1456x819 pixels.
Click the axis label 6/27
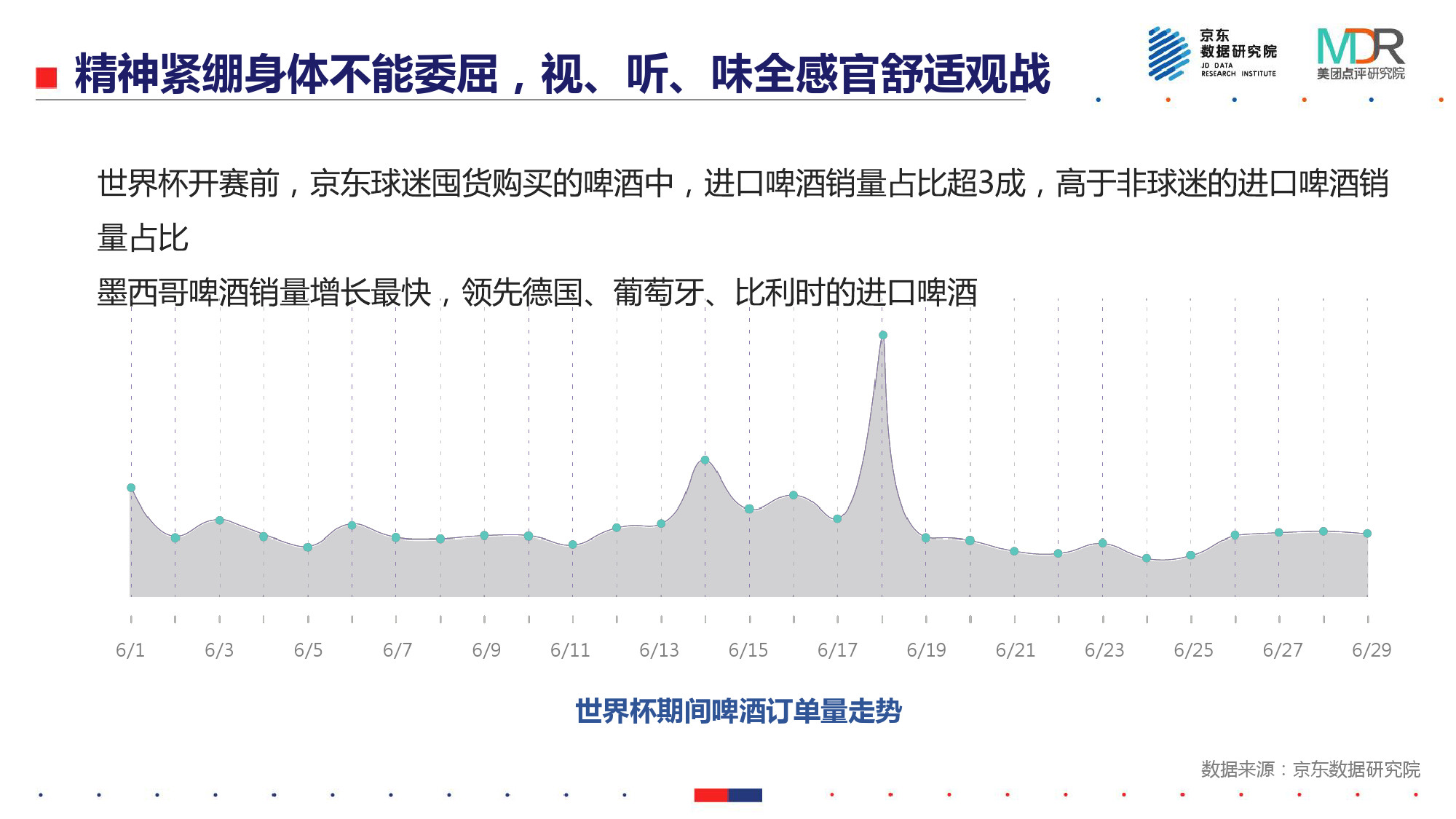(1283, 650)
